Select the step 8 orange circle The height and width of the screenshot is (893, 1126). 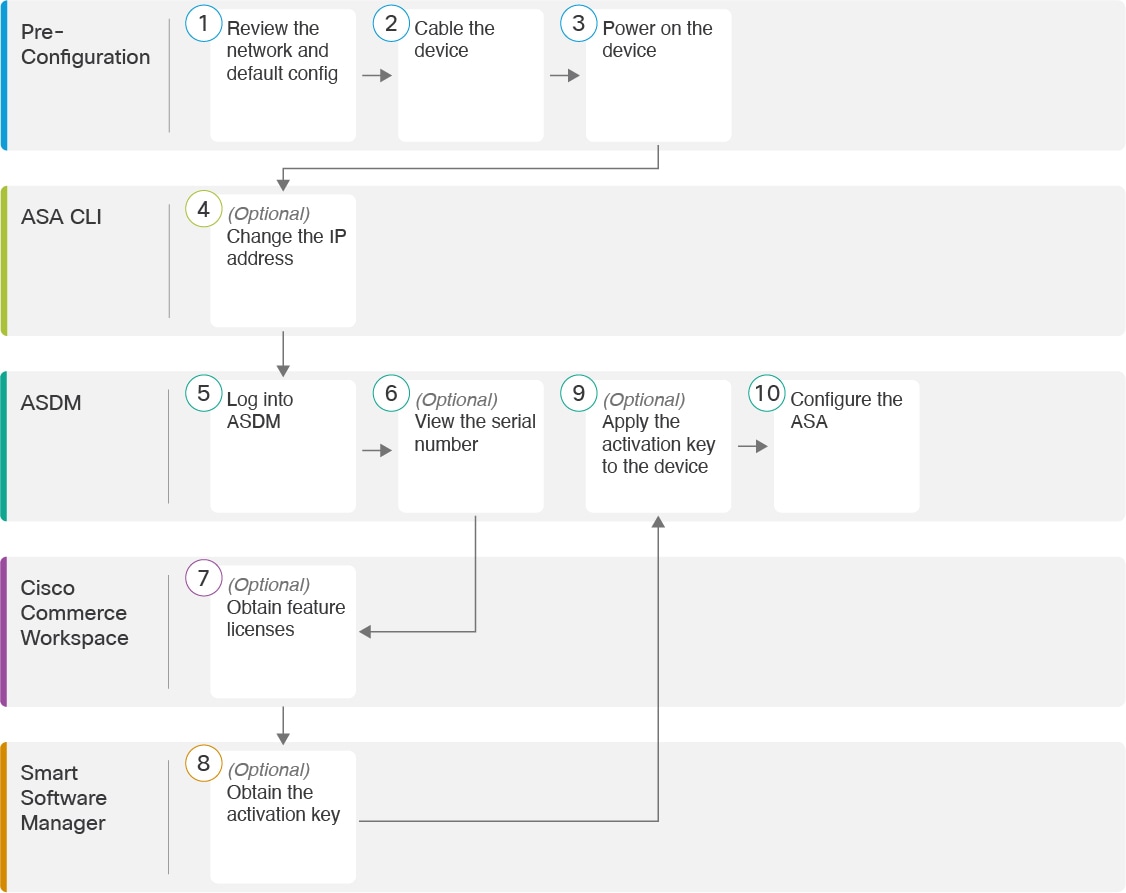click(203, 763)
